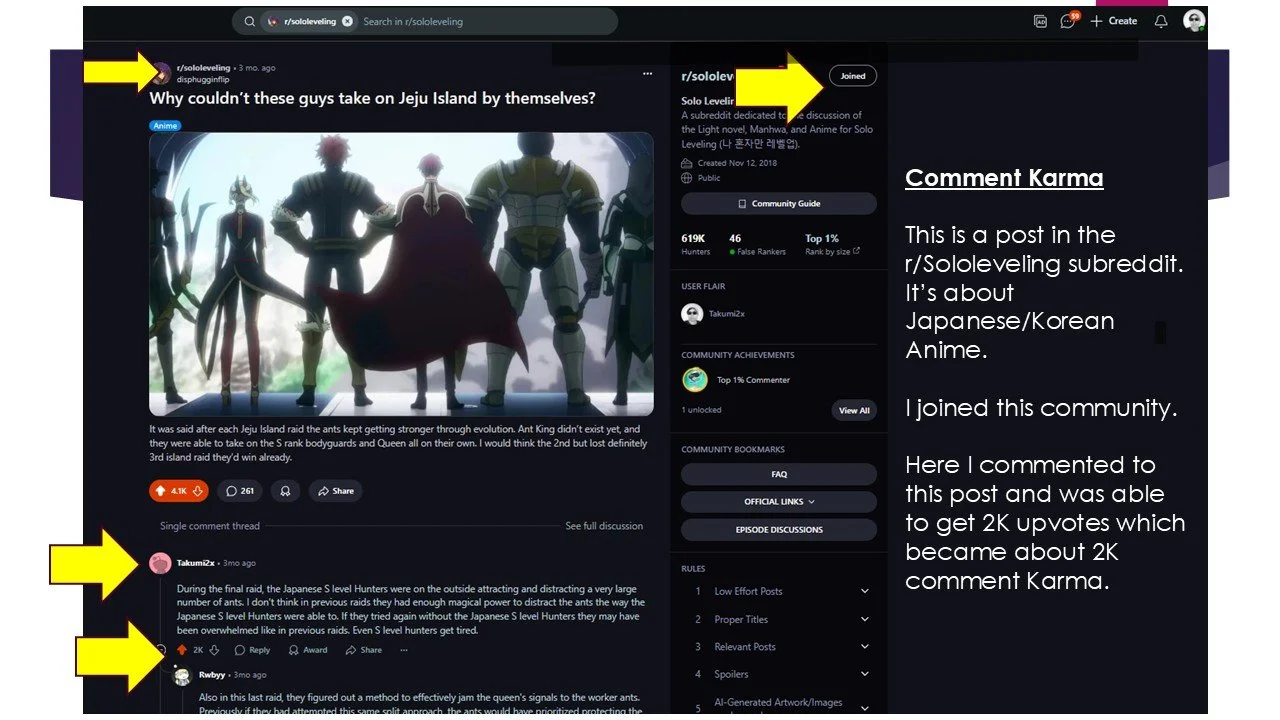Upvote the post with 4.1K votes

(159, 491)
